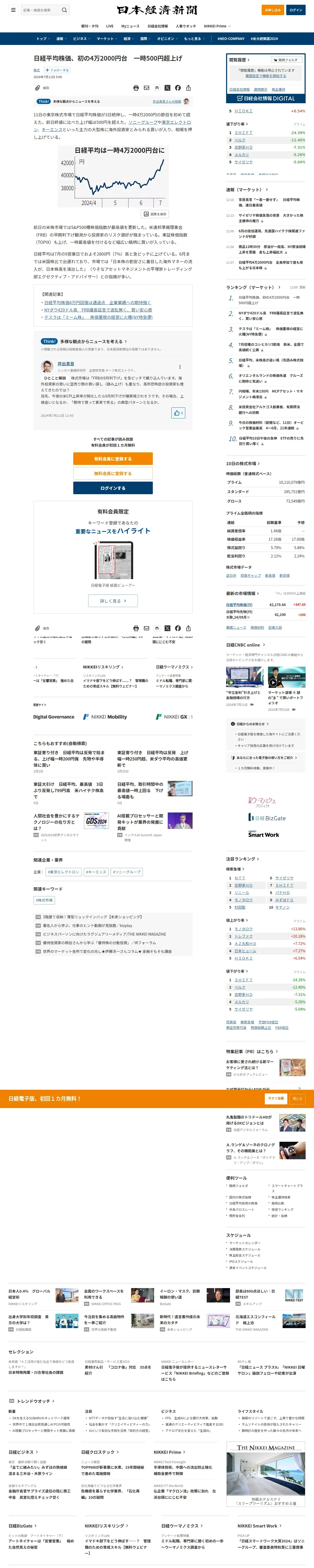Click 井出真吾 commentator avatar
314x1568 pixels.
click(x=47, y=366)
